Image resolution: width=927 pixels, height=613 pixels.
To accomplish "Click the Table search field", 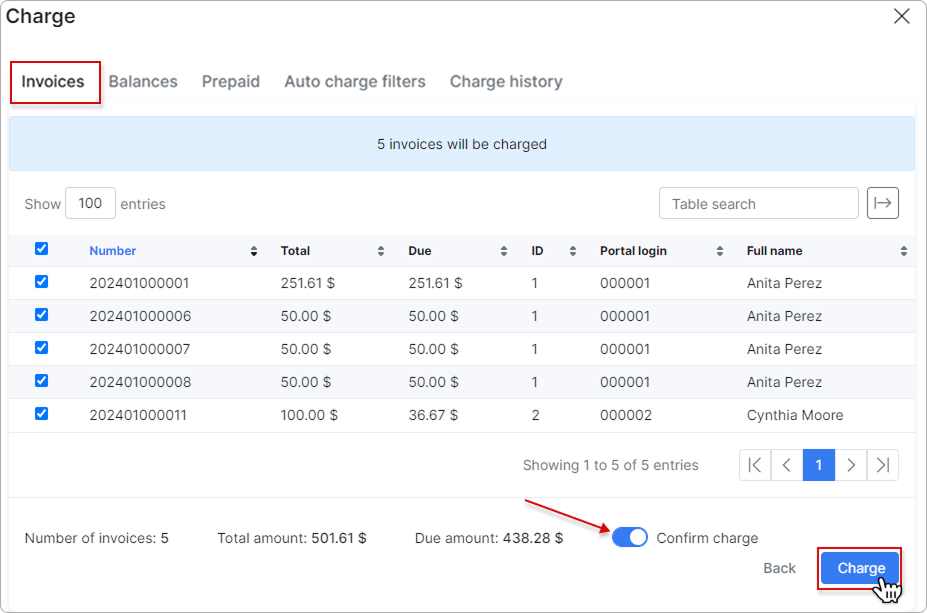I will coord(758,203).
